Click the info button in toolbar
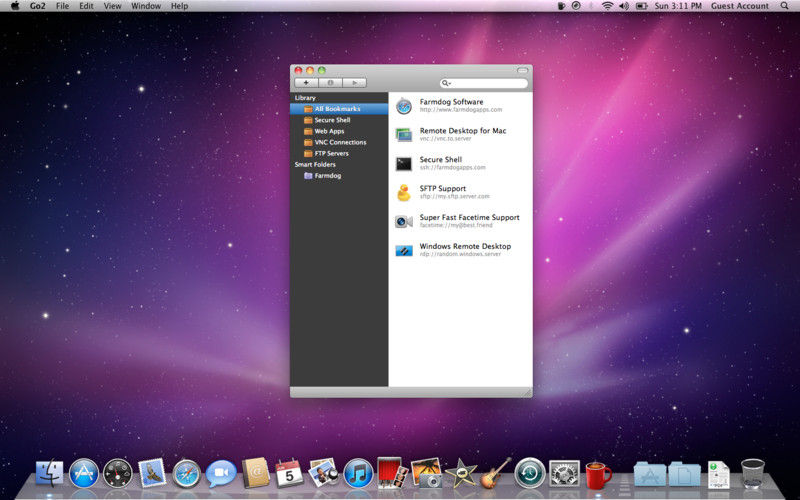 pos(330,83)
